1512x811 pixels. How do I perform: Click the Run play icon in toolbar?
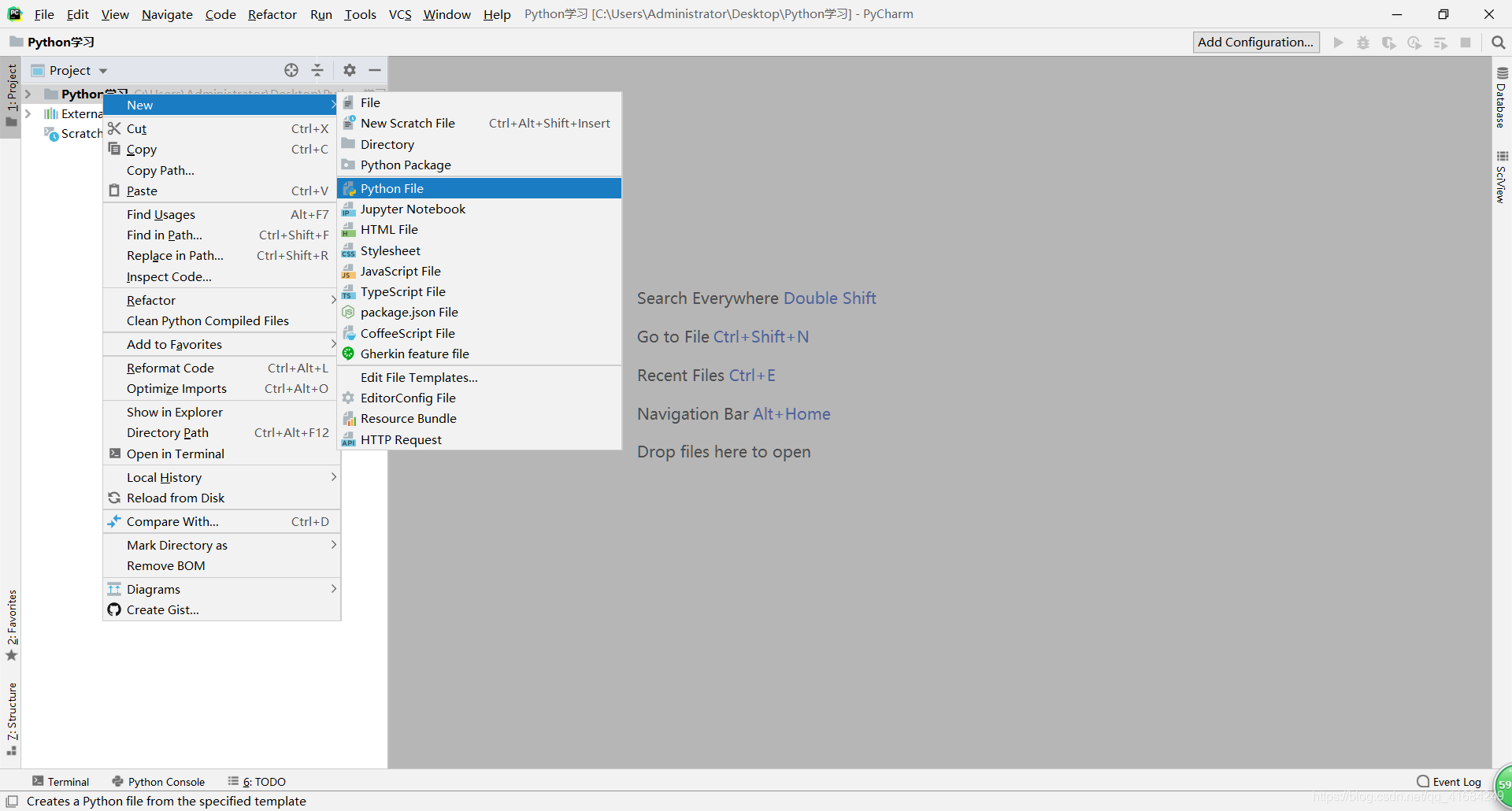tap(1338, 43)
